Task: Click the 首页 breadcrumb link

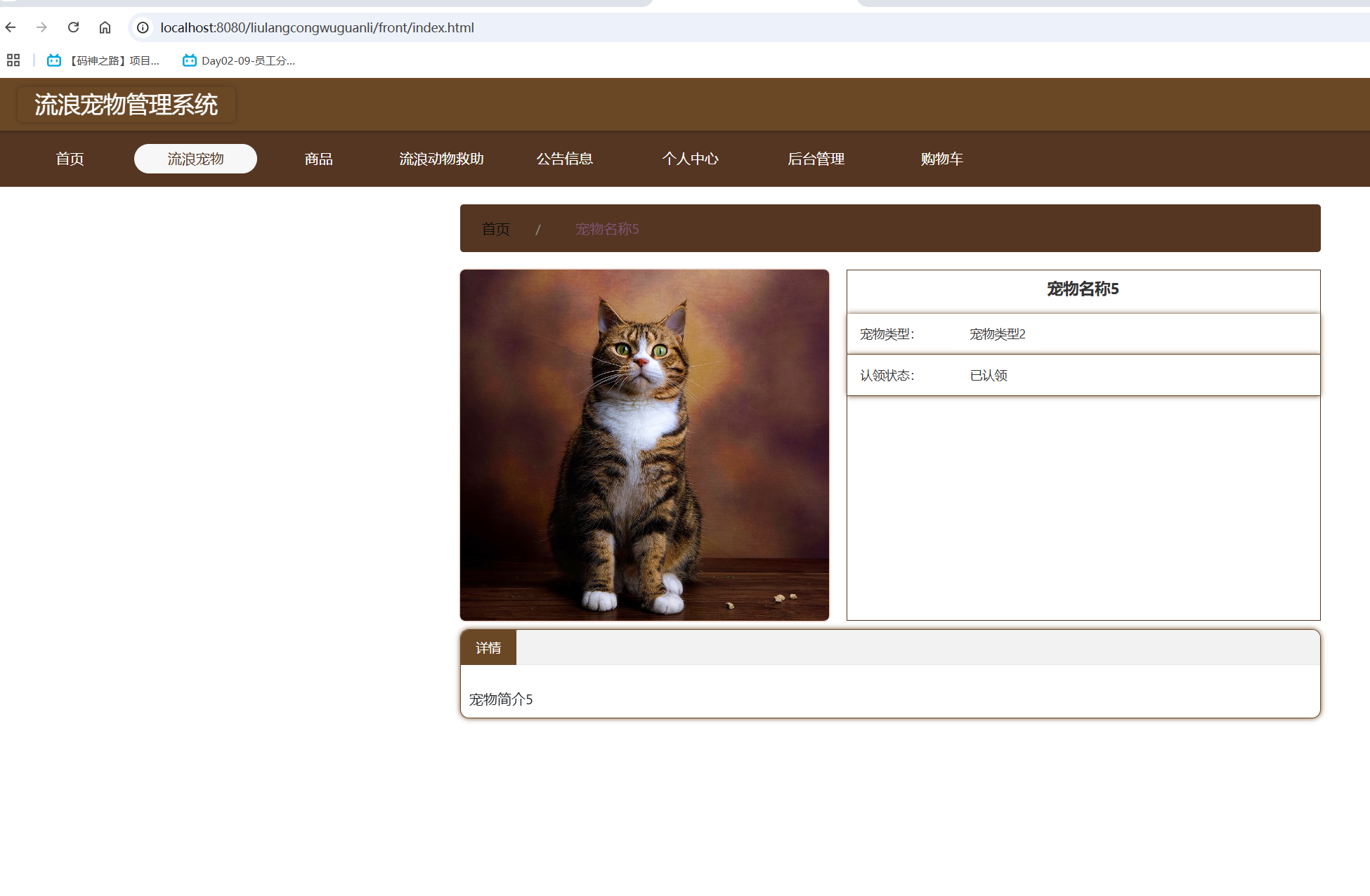Action: tap(495, 229)
